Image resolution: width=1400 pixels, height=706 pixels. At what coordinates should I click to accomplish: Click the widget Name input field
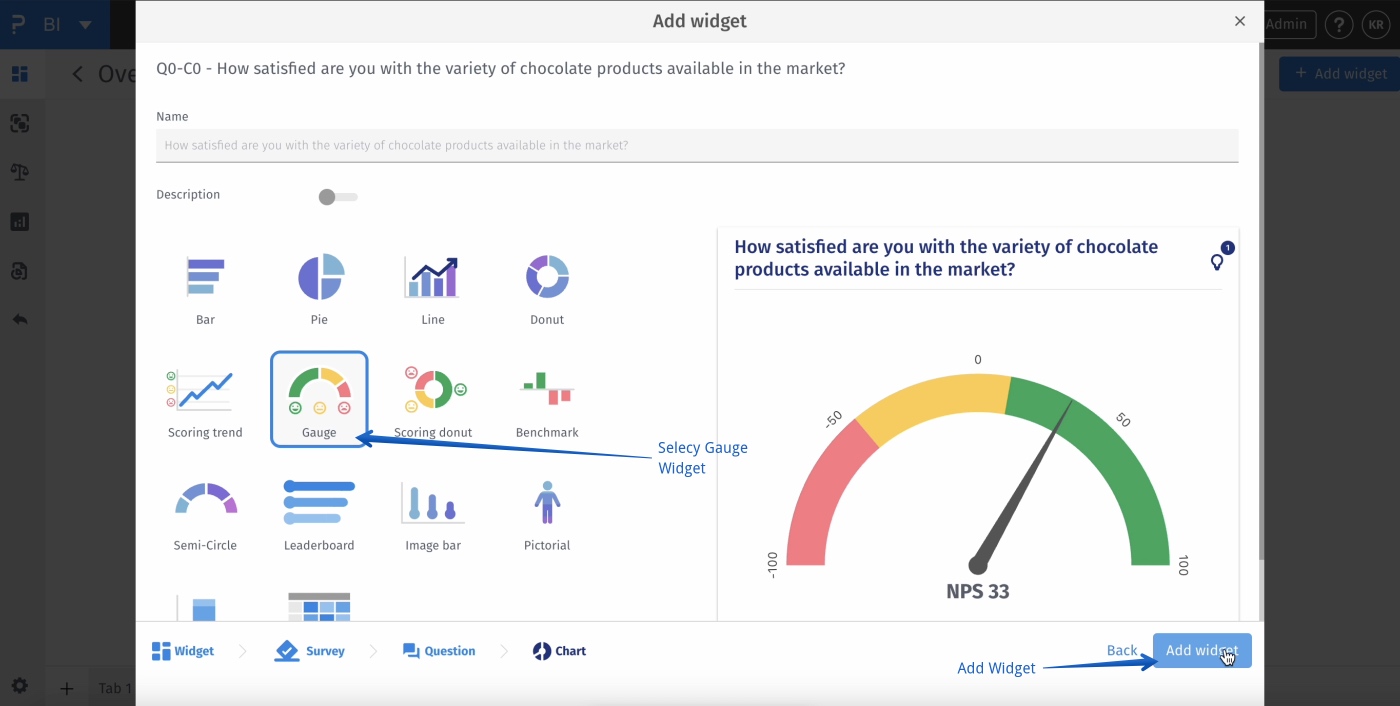697,145
